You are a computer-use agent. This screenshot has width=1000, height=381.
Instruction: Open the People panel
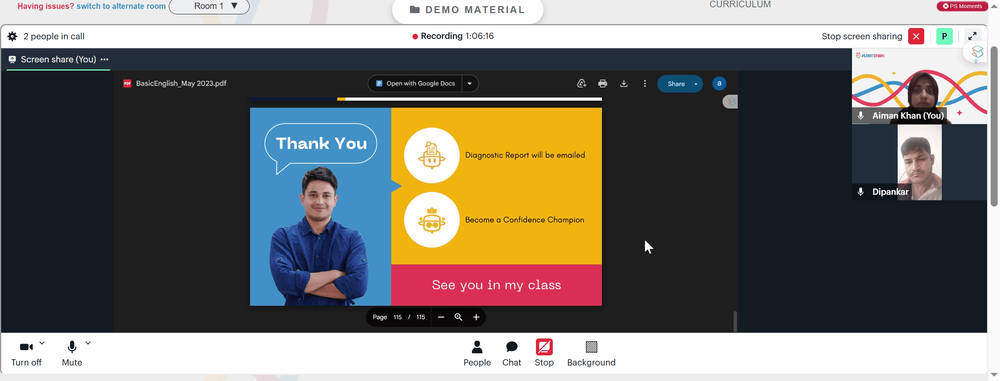[477, 354]
